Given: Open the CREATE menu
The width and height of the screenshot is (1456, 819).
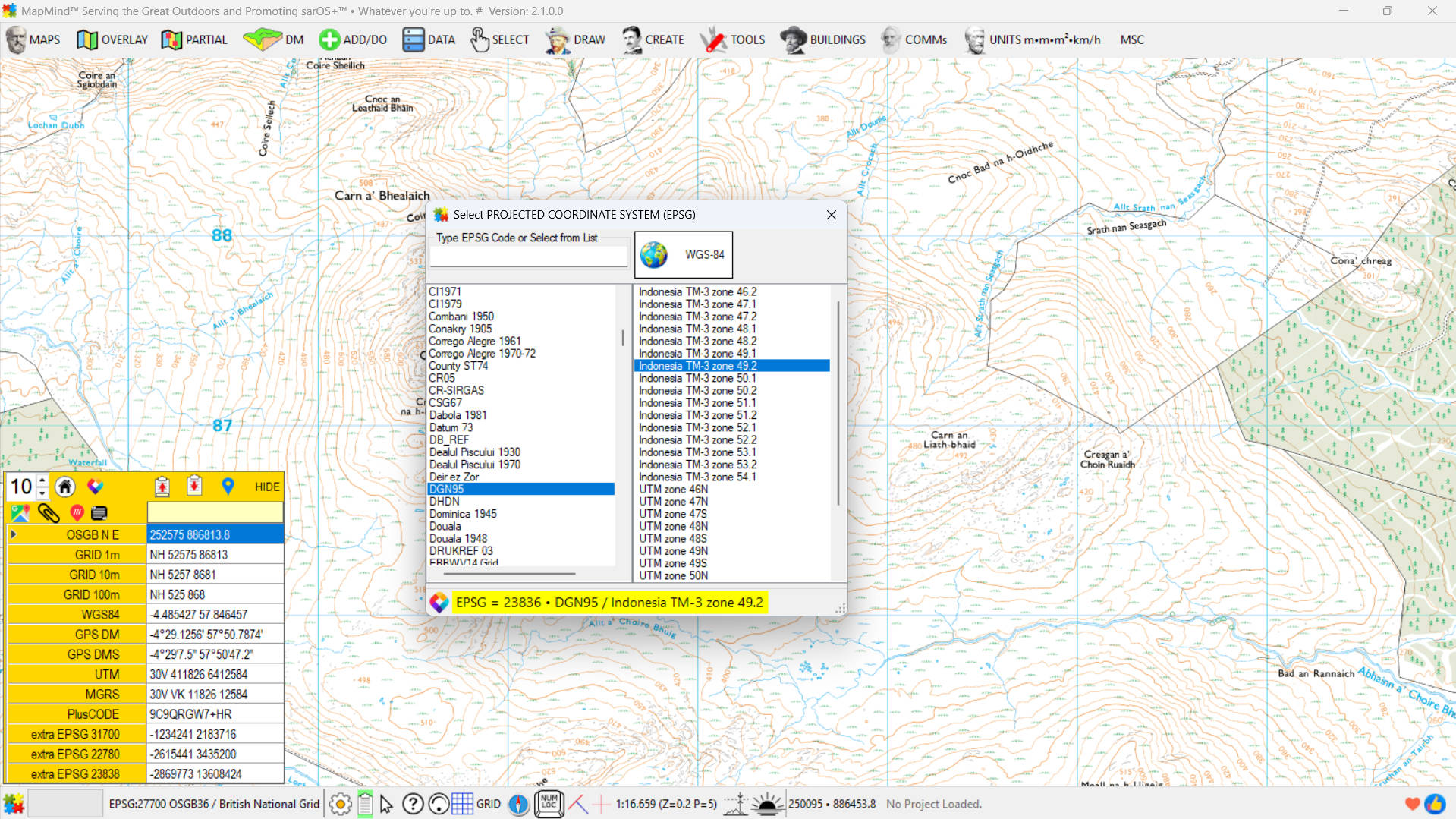Looking at the screenshot, I should 653,39.
